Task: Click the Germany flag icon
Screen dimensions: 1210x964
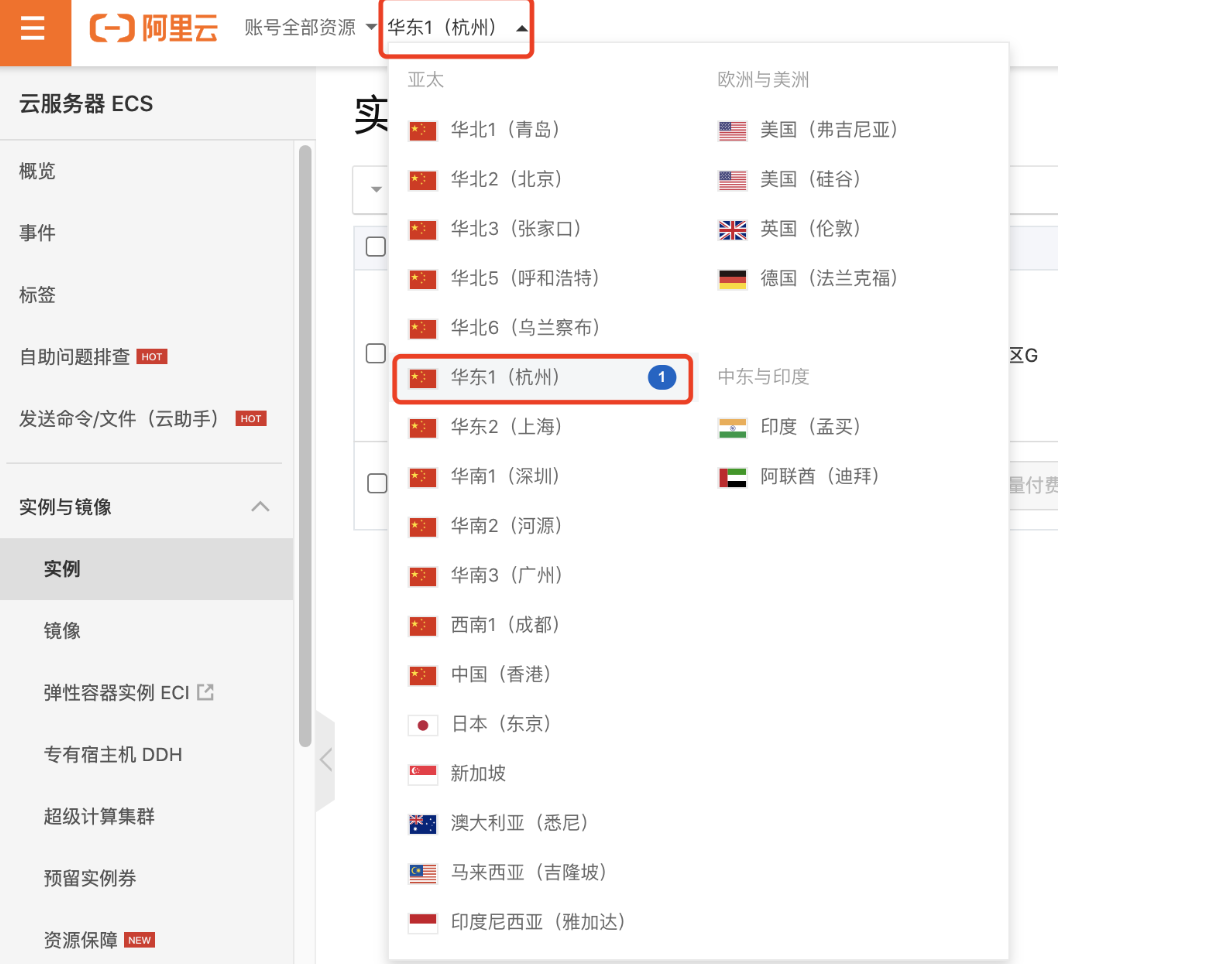Action: [733, 280]
